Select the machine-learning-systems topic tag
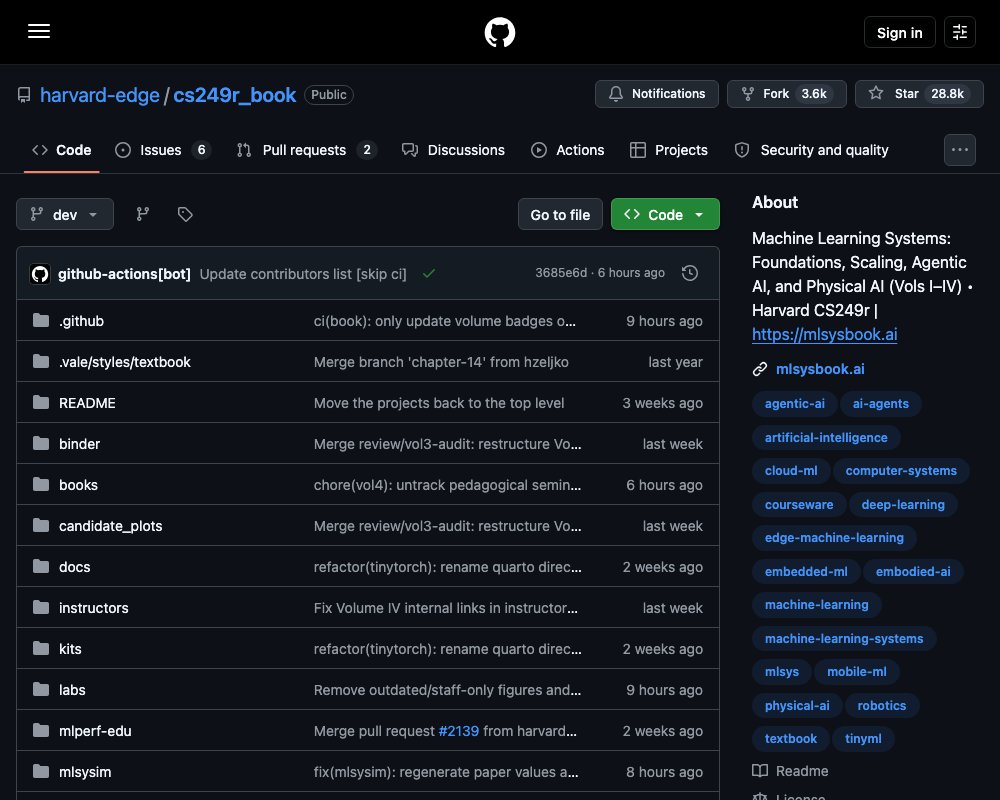 844,639
